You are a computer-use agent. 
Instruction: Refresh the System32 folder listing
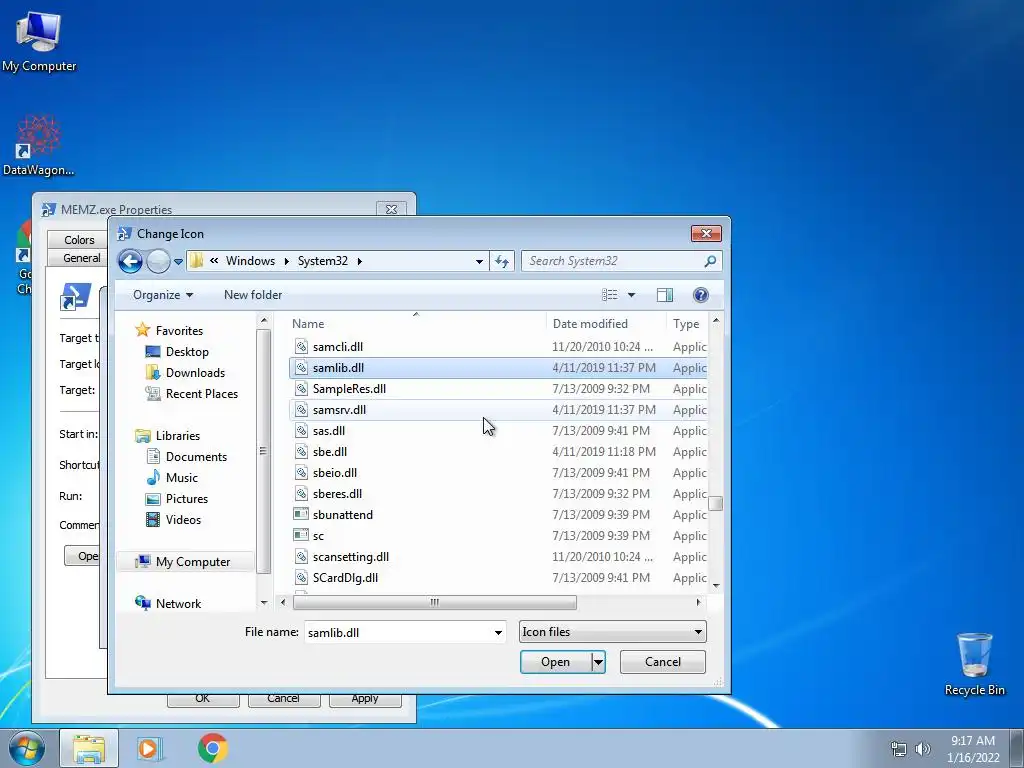[502, 261]
